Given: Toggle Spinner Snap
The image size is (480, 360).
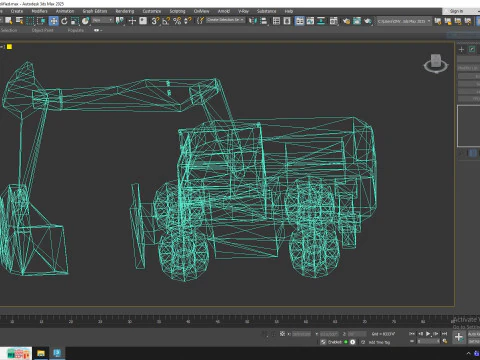Looking at the screenshot, I should point(188,21).
